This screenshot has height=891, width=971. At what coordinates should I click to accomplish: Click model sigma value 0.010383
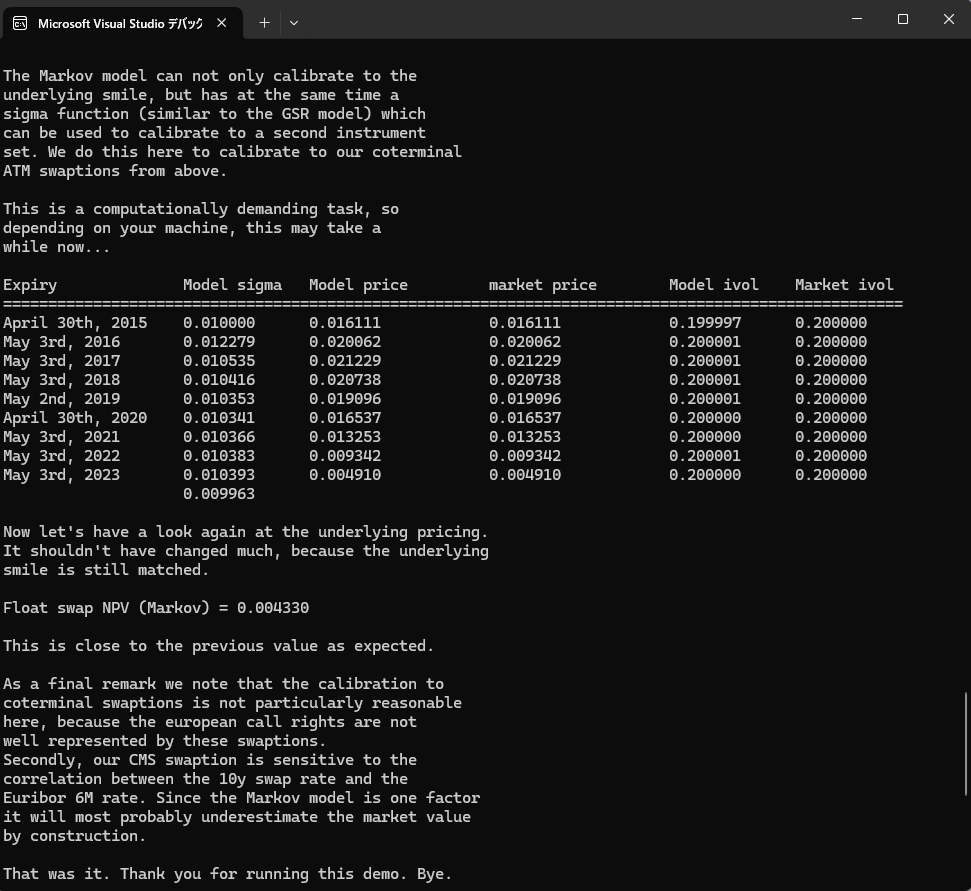[219, 456]
